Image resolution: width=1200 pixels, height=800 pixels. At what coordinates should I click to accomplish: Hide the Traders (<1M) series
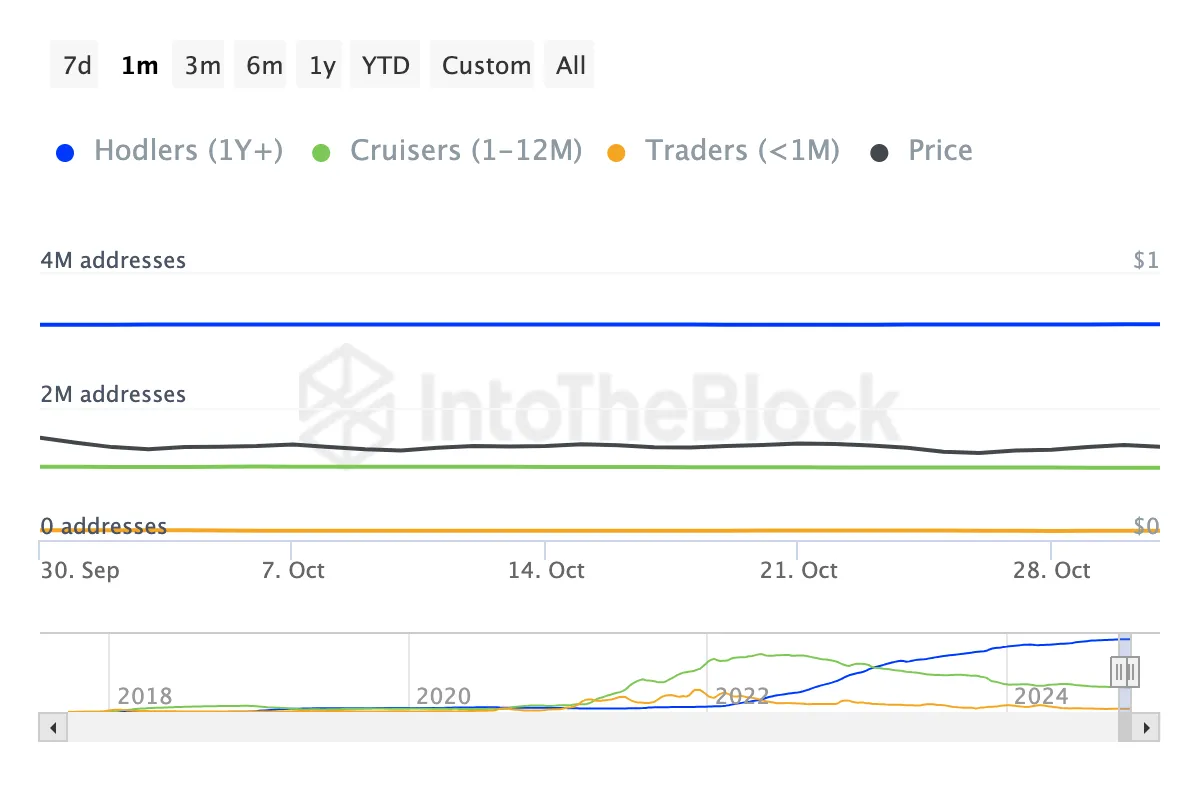pyautogui.click(x=741, y=151)
